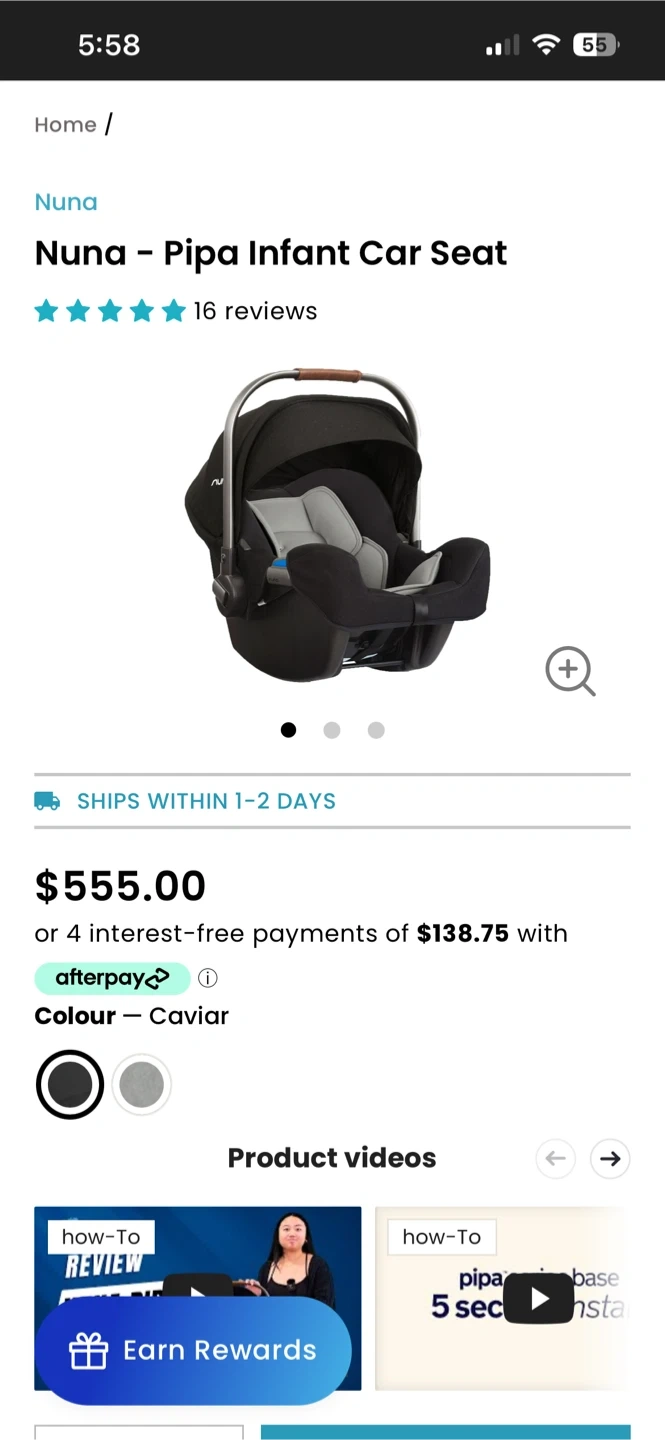Tap the five-star rating

tap(110, 311)
